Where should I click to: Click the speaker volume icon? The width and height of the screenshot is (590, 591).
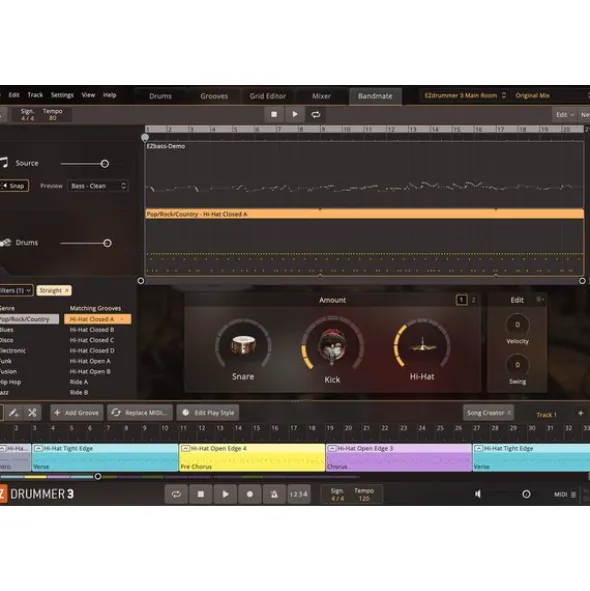(x=478, y=494)
